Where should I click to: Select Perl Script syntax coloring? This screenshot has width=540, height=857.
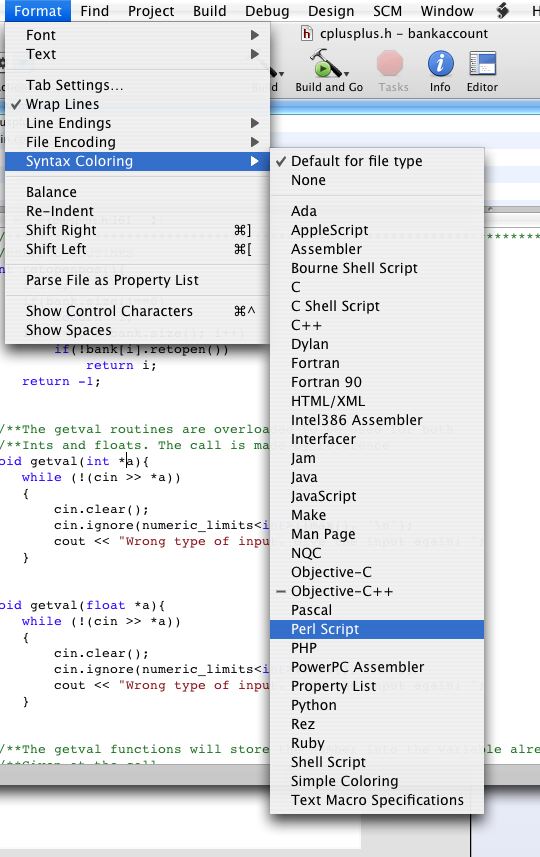coord(377,629)
